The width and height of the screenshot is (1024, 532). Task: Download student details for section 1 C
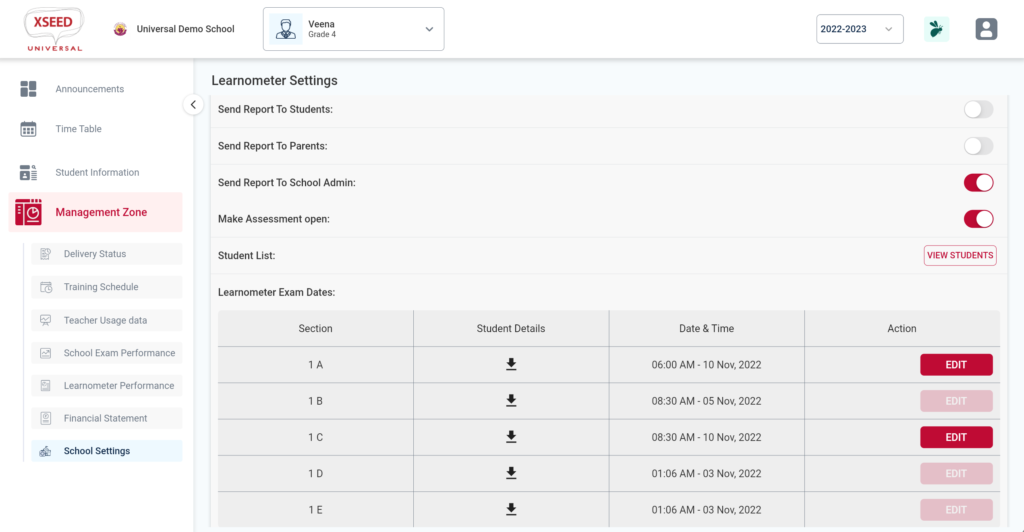(x=511, y=437)
